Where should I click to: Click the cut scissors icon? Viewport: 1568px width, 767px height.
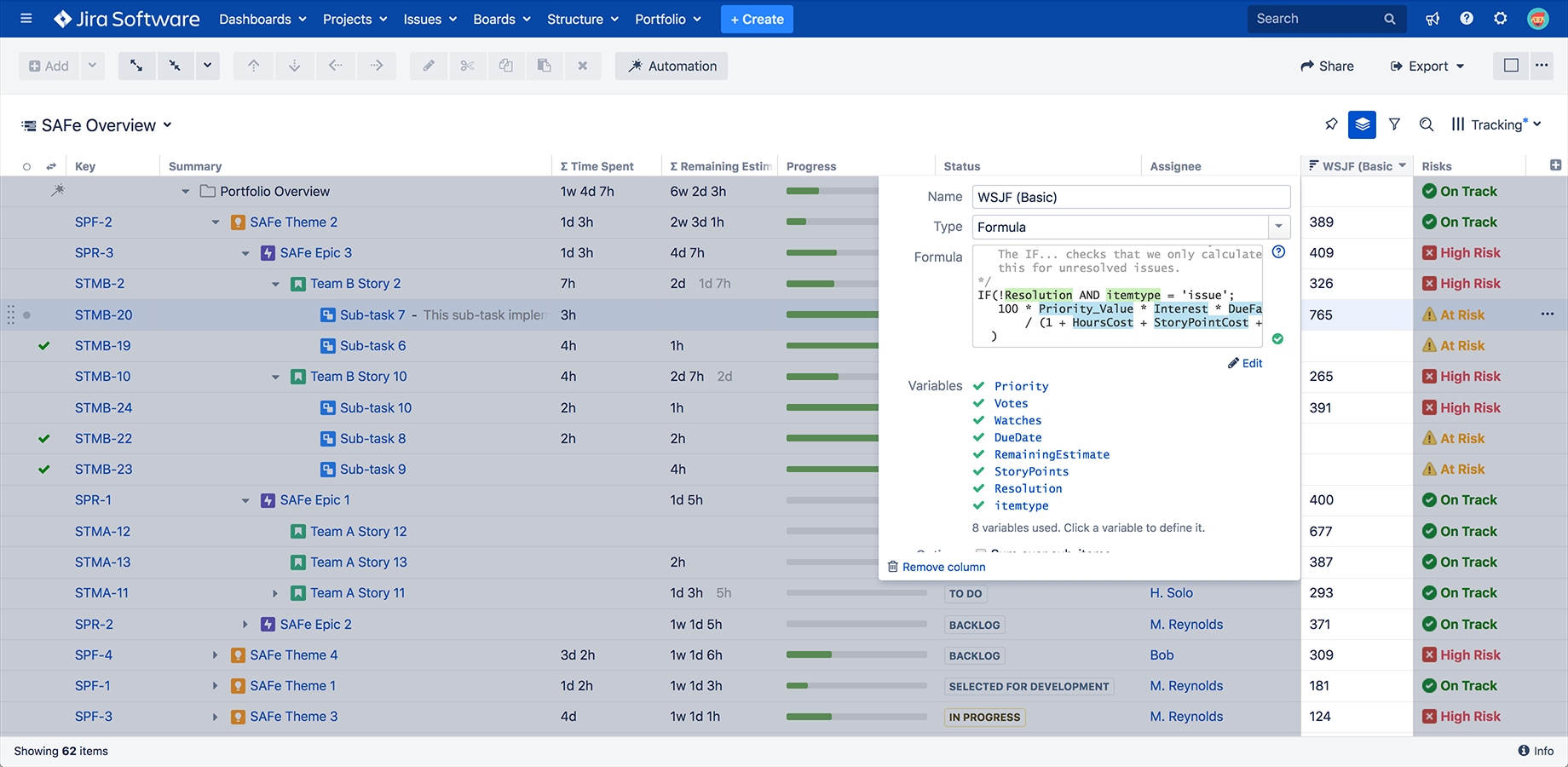(x=467, y=66)
